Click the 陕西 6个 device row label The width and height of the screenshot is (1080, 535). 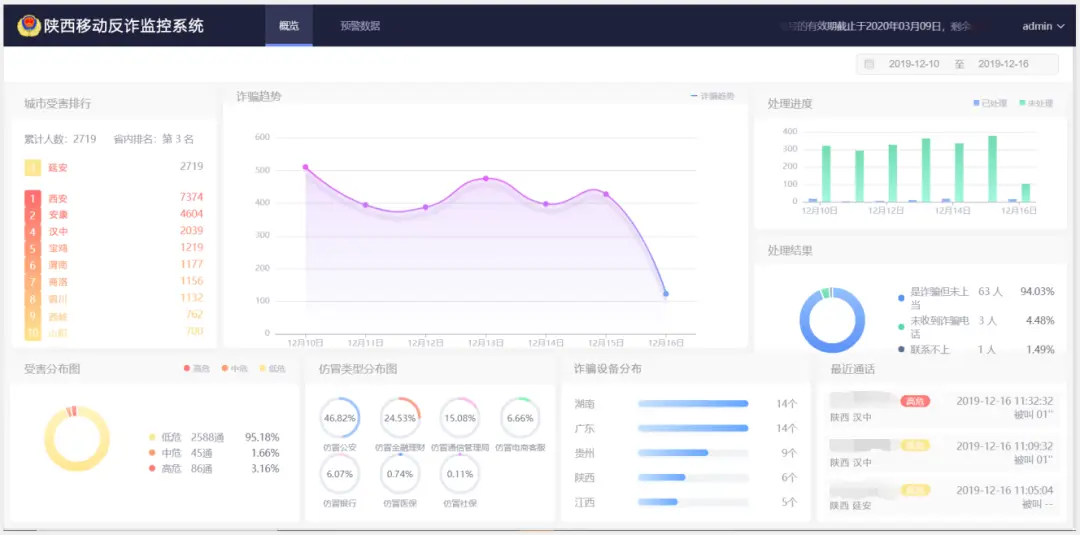(x=584, y=478)
